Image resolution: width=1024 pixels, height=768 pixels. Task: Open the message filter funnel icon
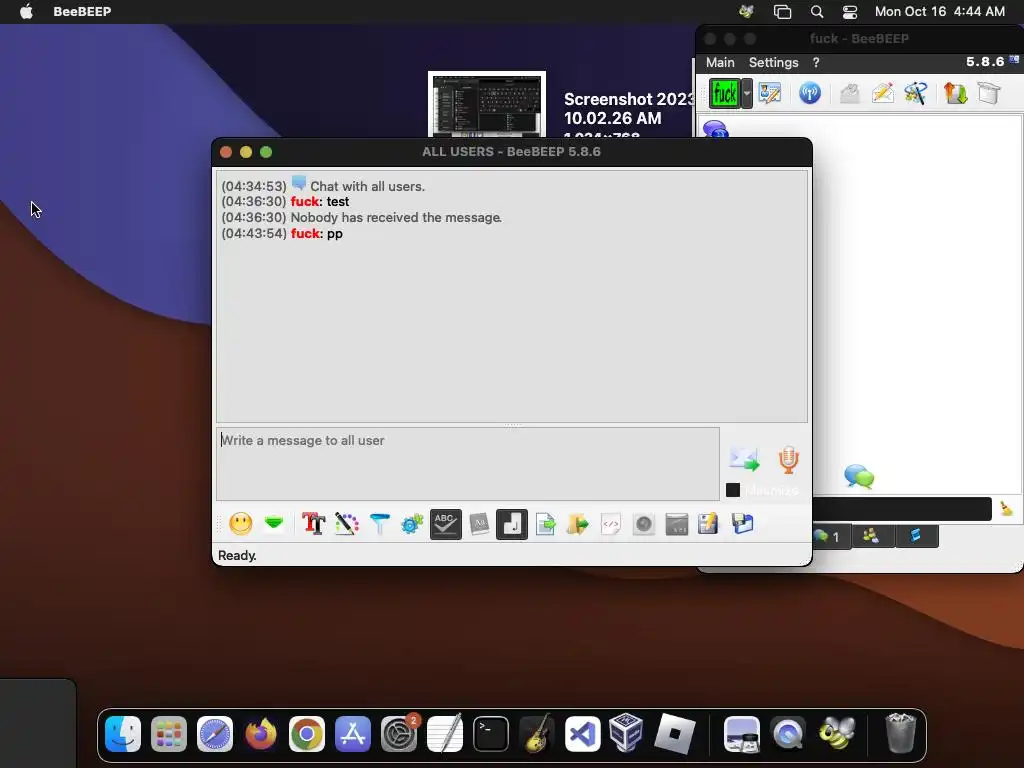379,524
